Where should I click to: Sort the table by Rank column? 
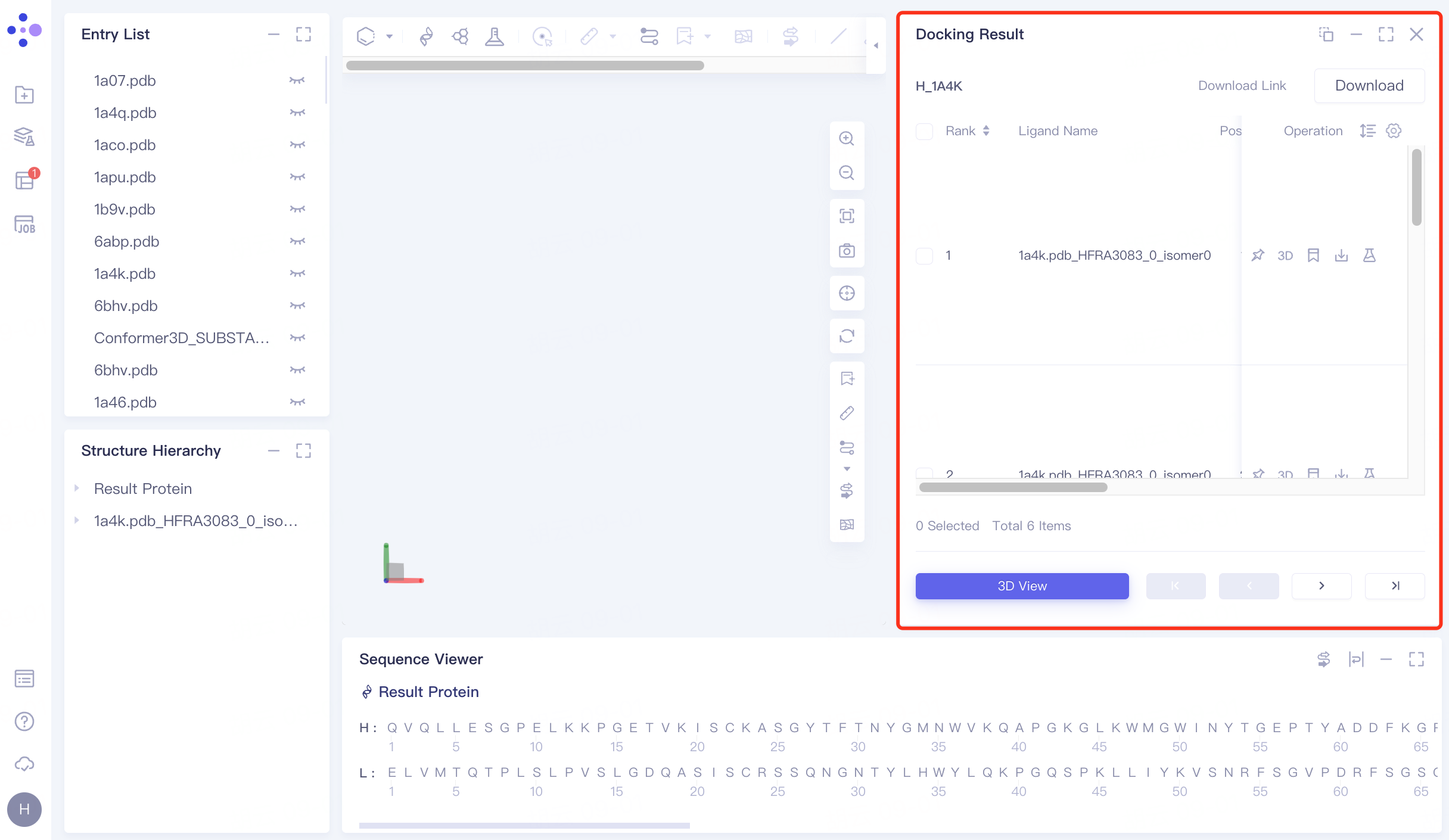[986, 131]
